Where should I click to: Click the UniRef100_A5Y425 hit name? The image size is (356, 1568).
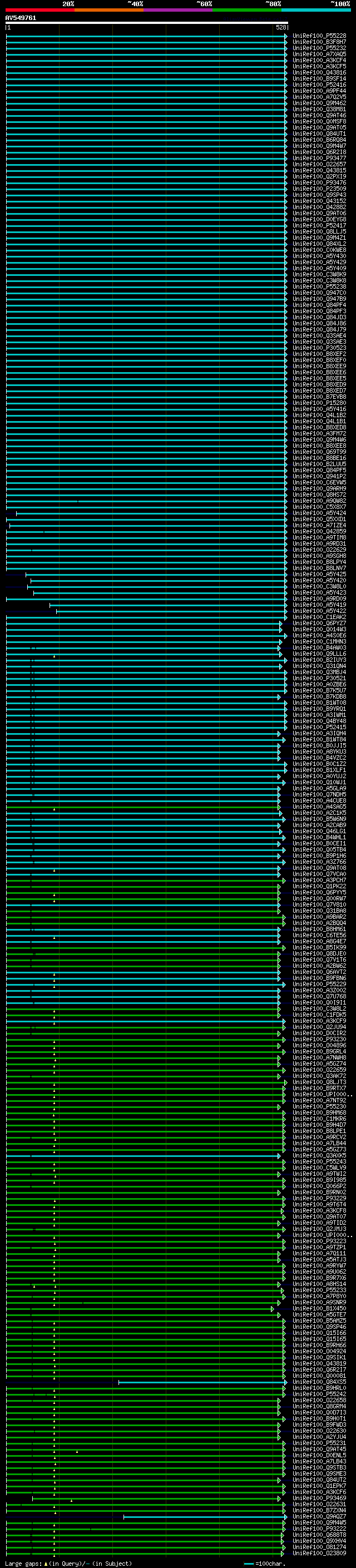(x=319, y=574)
